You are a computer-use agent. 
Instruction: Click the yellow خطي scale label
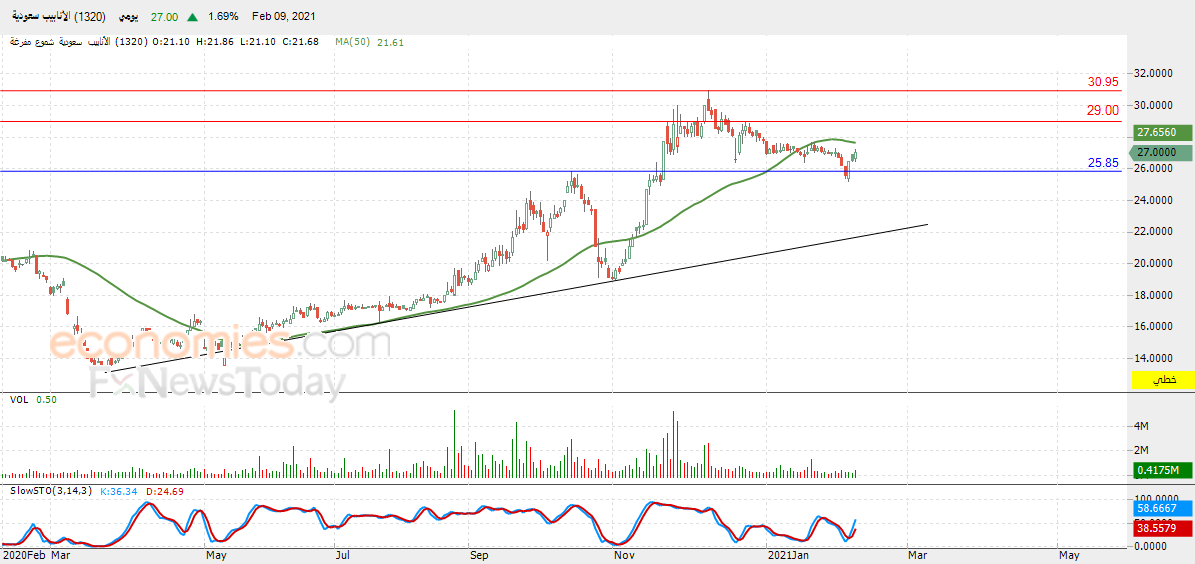(x=1161, y=379)
